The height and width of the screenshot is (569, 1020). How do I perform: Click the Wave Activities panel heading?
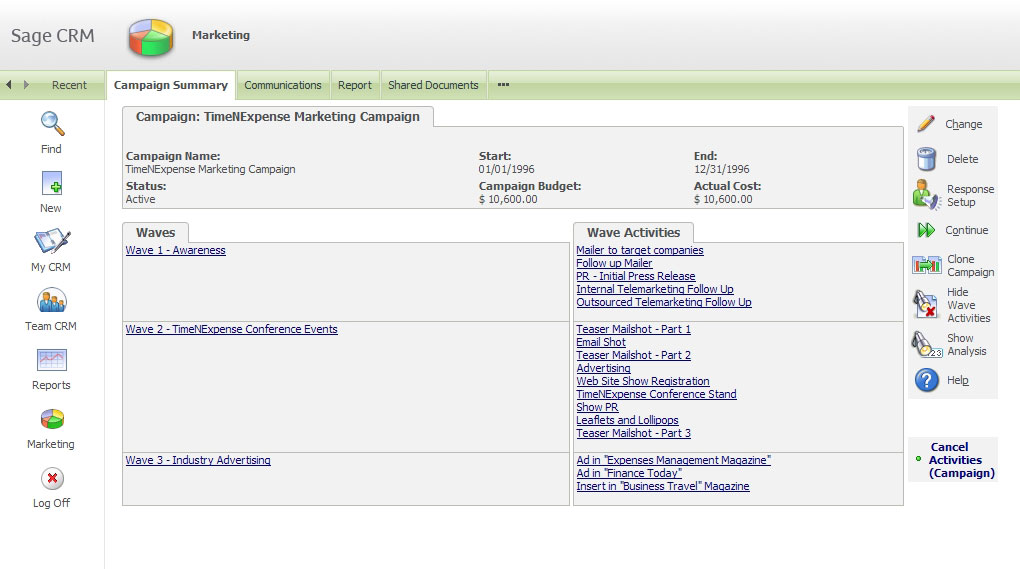pyautogui.click(x=634, y=232)
